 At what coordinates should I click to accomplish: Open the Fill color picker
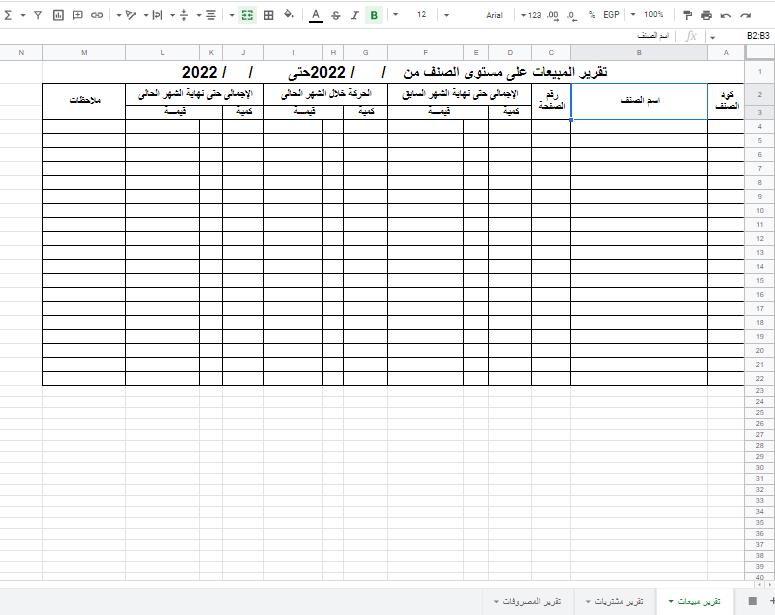[x=289, y=15]
